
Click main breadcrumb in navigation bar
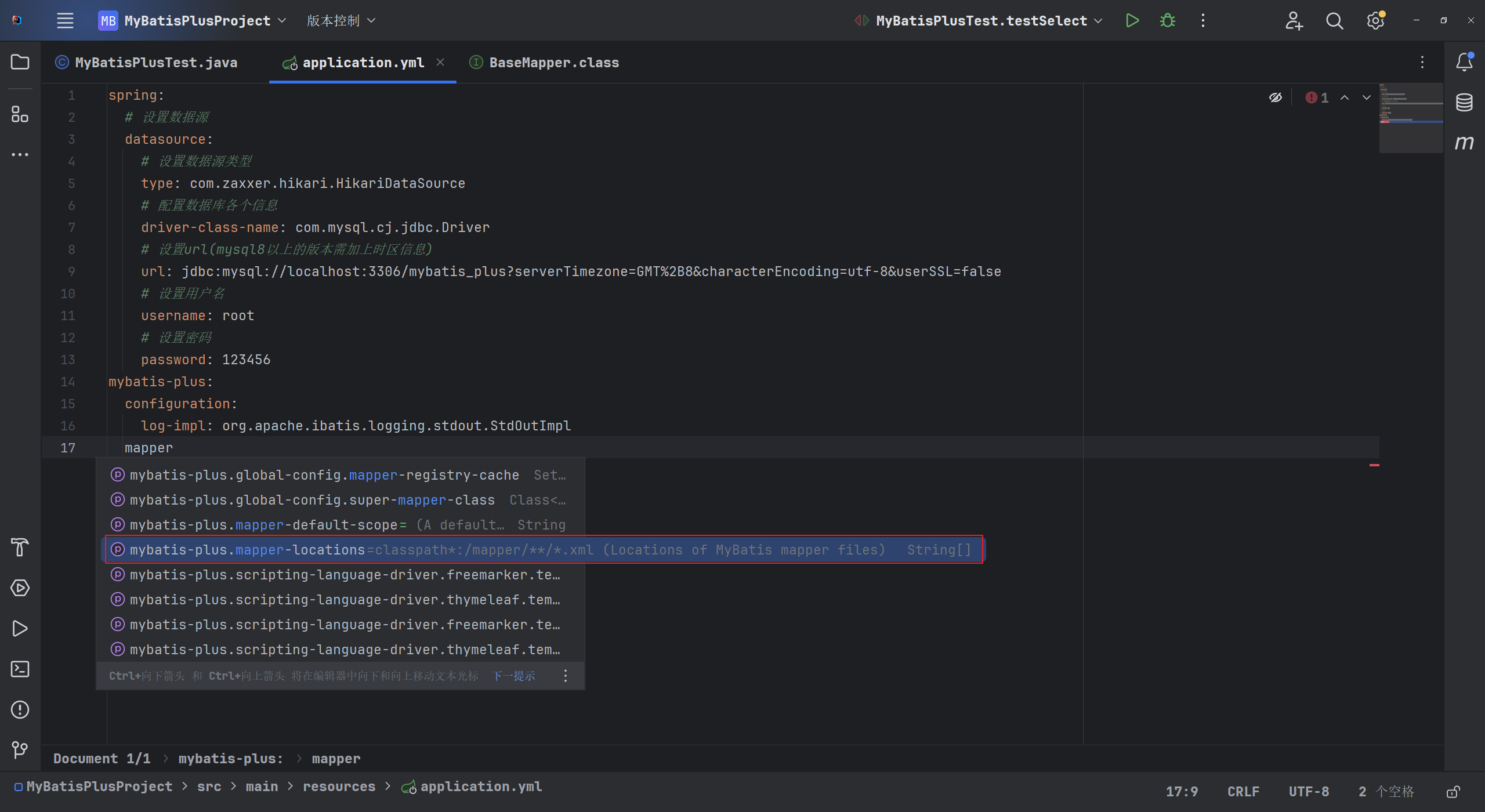click(x=262, y=786)
